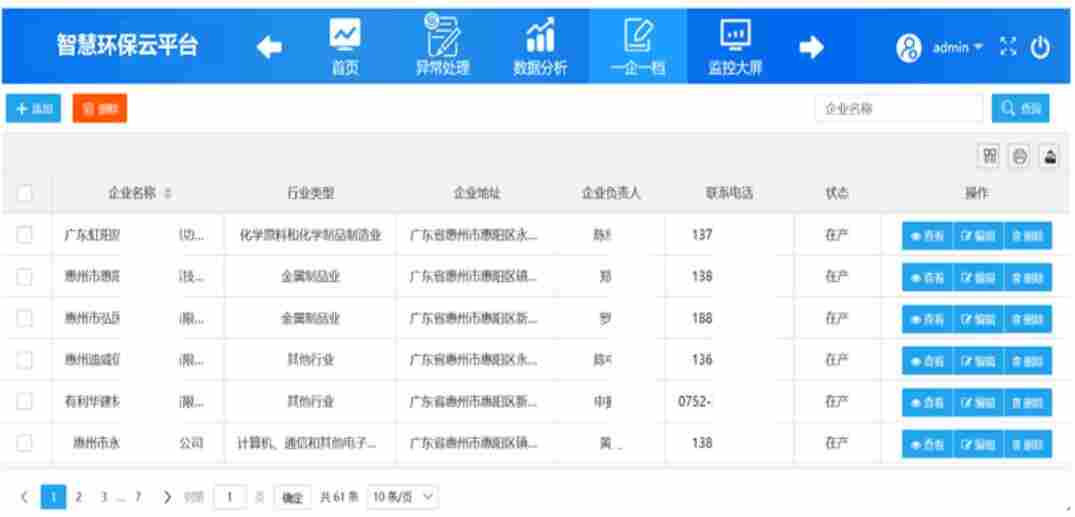Open the 监控大屏 tab
1075x517 pixels.
[x=735, y=47]
